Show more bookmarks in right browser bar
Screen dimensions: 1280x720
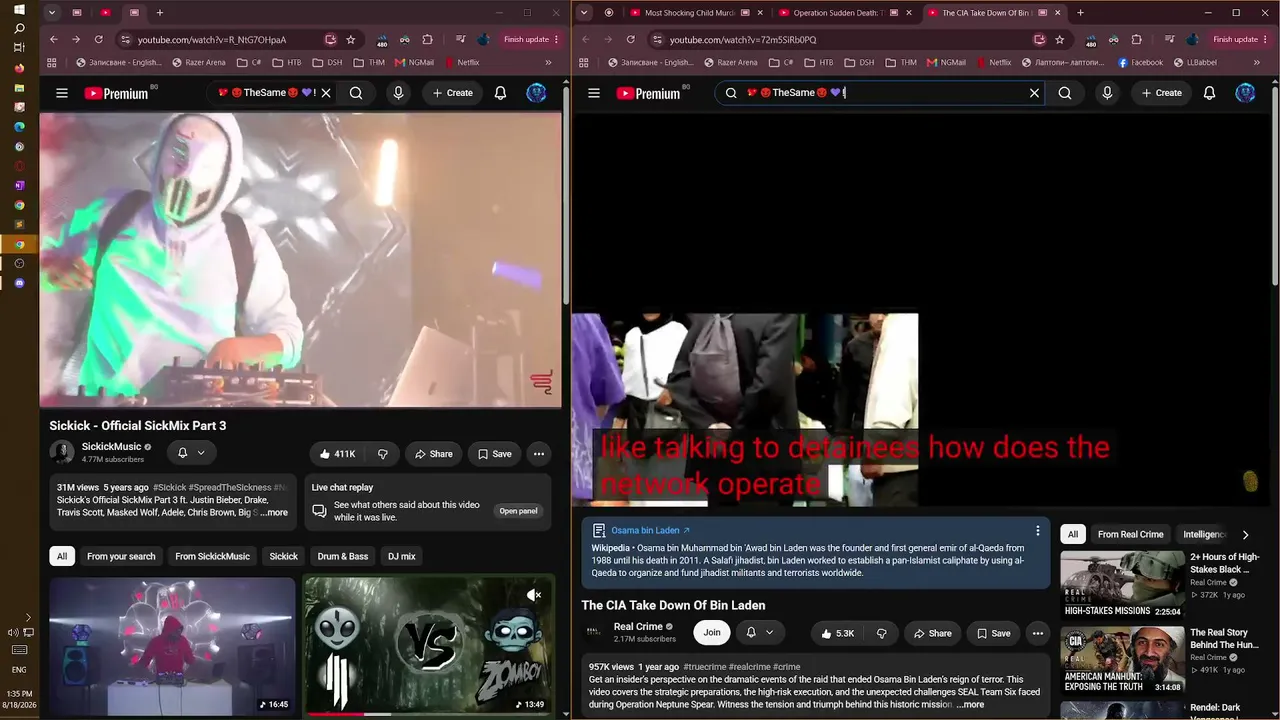[x=1257, y=62]
